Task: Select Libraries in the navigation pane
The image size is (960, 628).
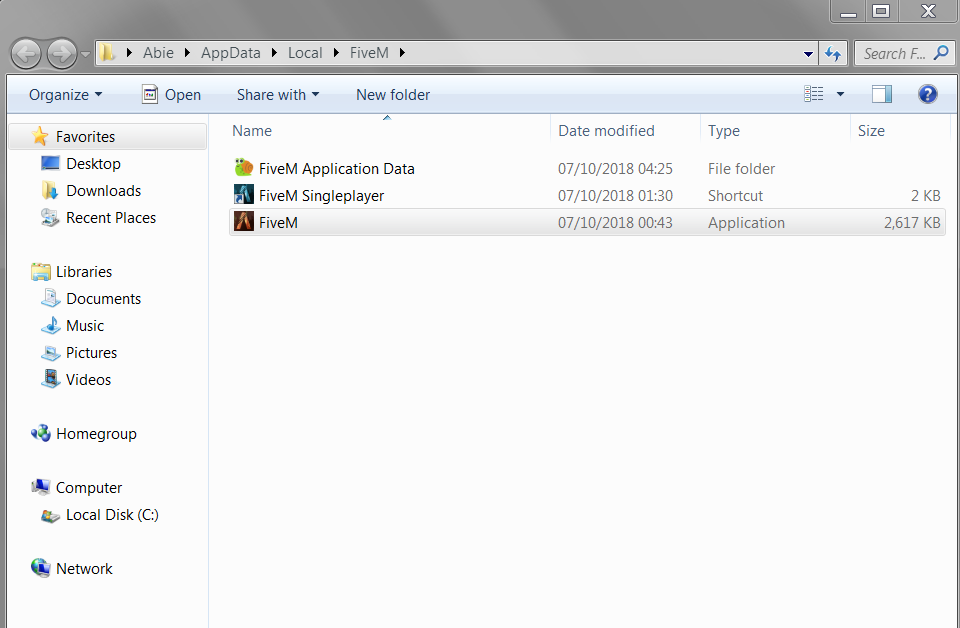Action: click(84, 271)
